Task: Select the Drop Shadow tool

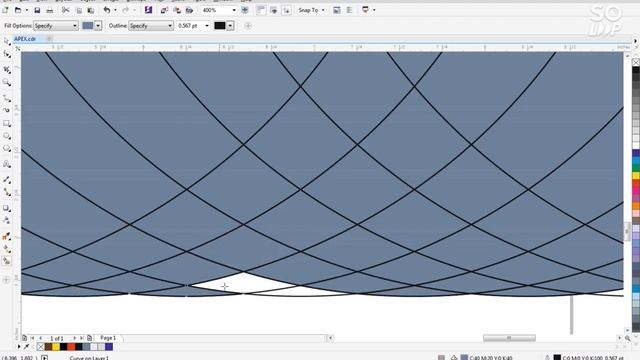Action: (x=7, y=208)
